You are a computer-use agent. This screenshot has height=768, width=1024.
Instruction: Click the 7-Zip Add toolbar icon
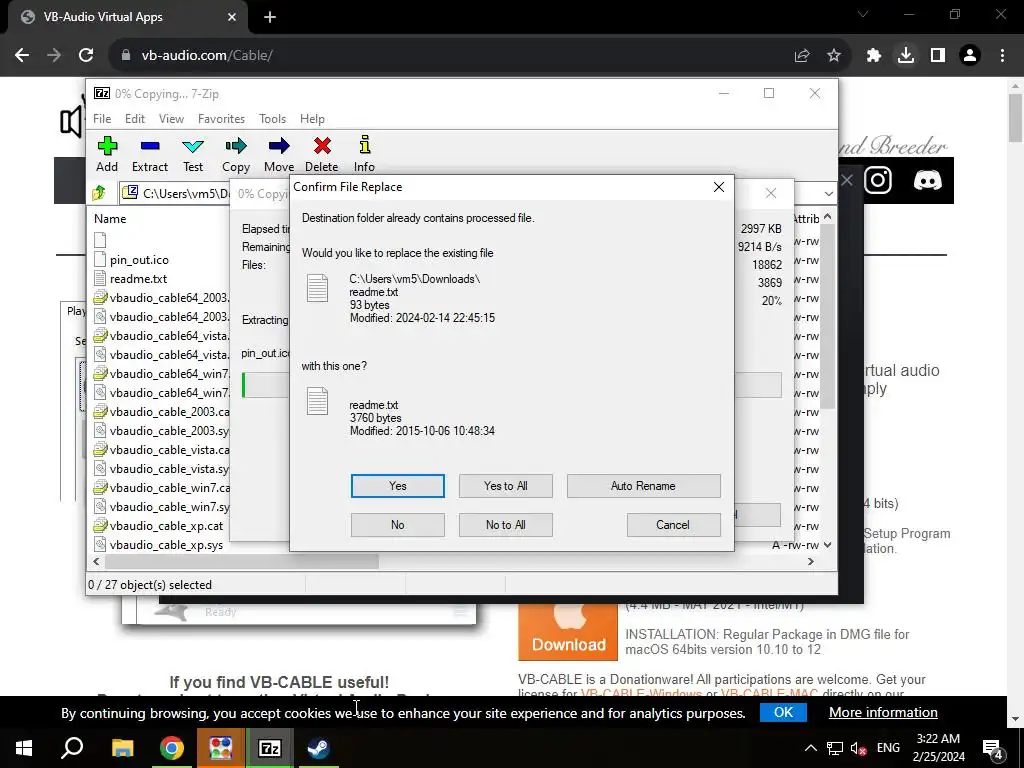tap(107, 146)
